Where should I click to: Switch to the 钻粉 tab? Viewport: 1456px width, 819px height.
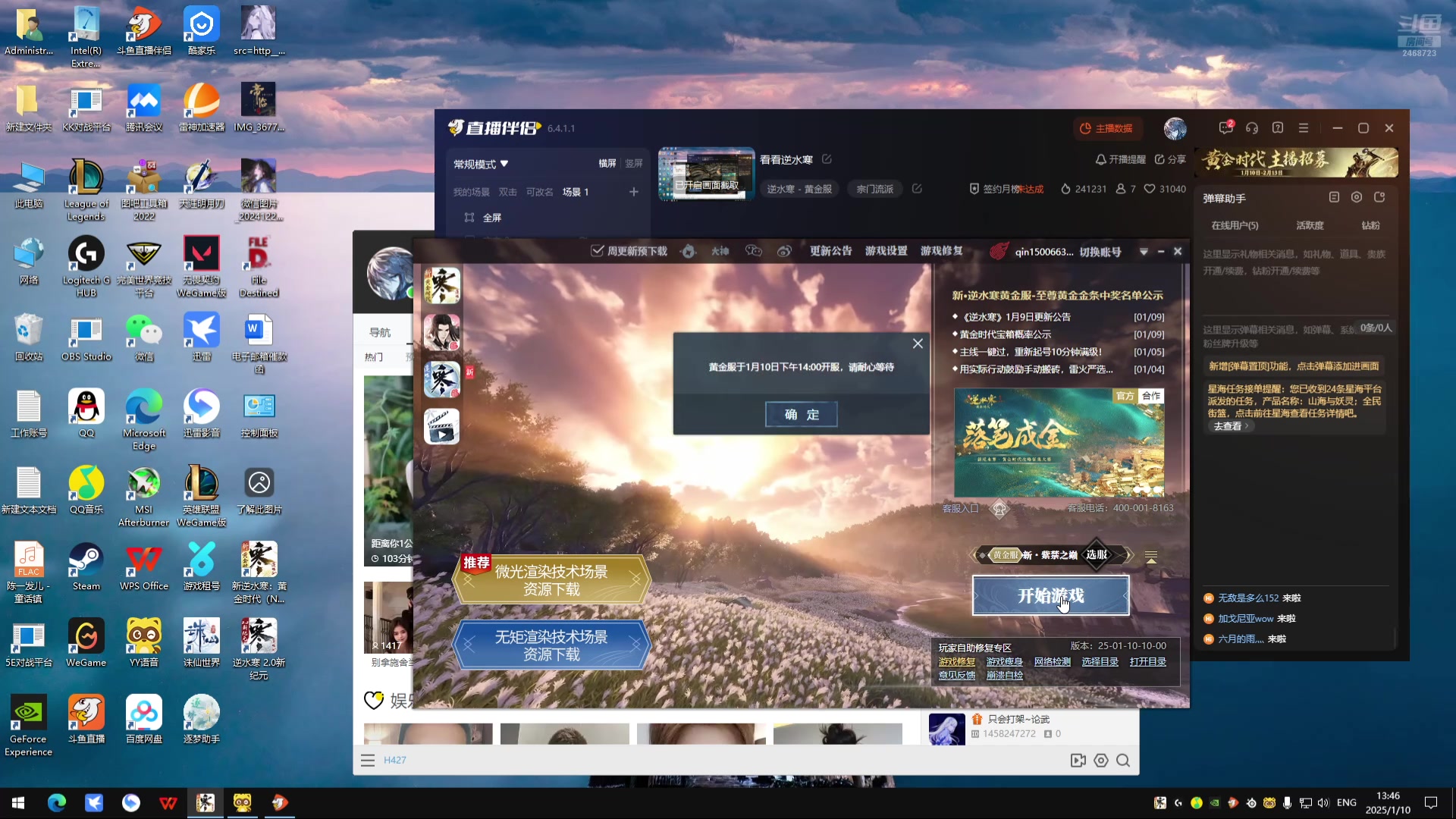pos(1370,225)
